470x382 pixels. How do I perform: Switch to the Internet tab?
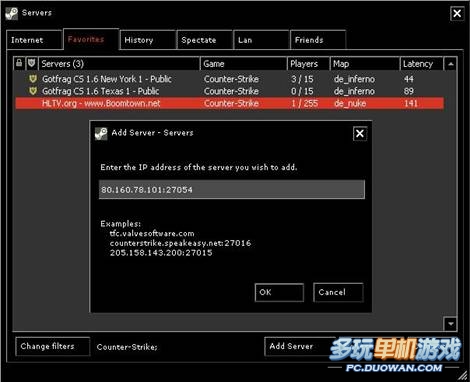pyautogui.click(x=34, y=40)
